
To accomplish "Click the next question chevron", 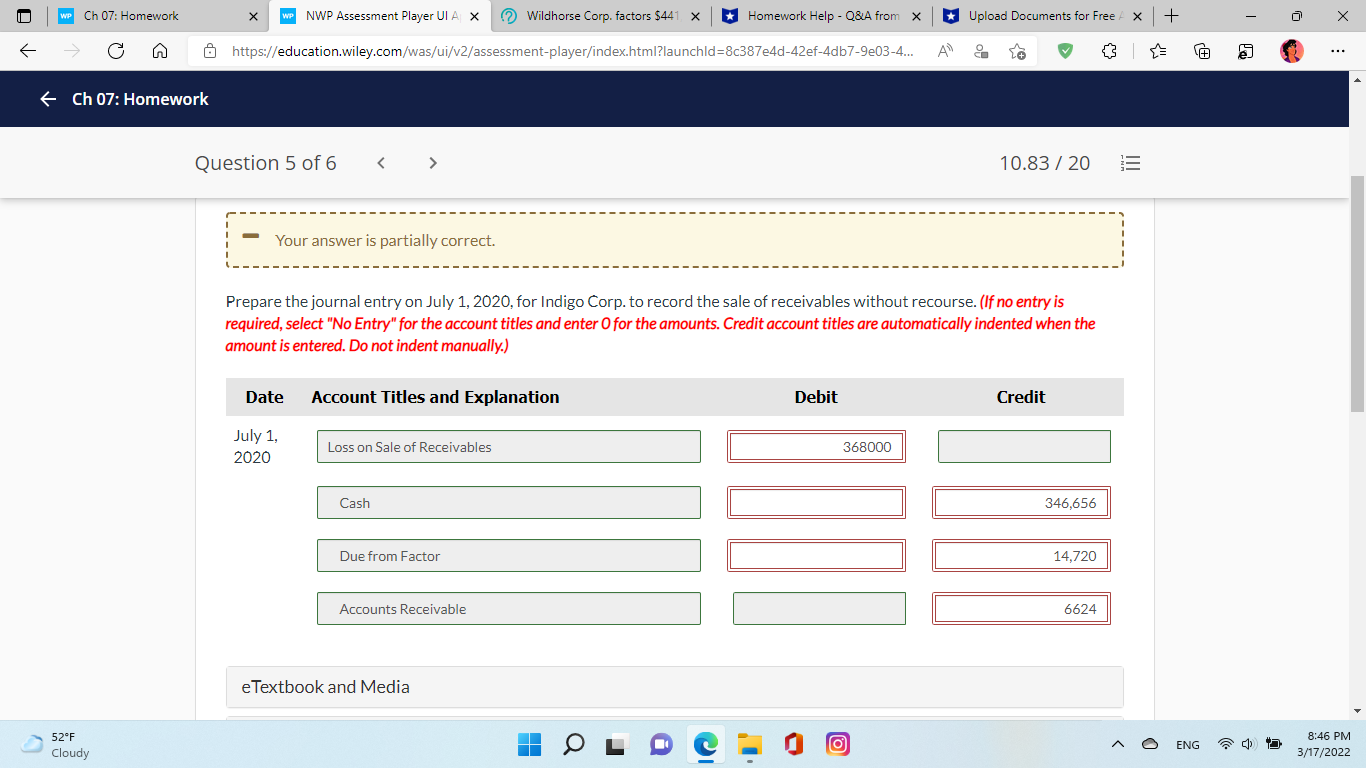I will [x=432, y=162].
